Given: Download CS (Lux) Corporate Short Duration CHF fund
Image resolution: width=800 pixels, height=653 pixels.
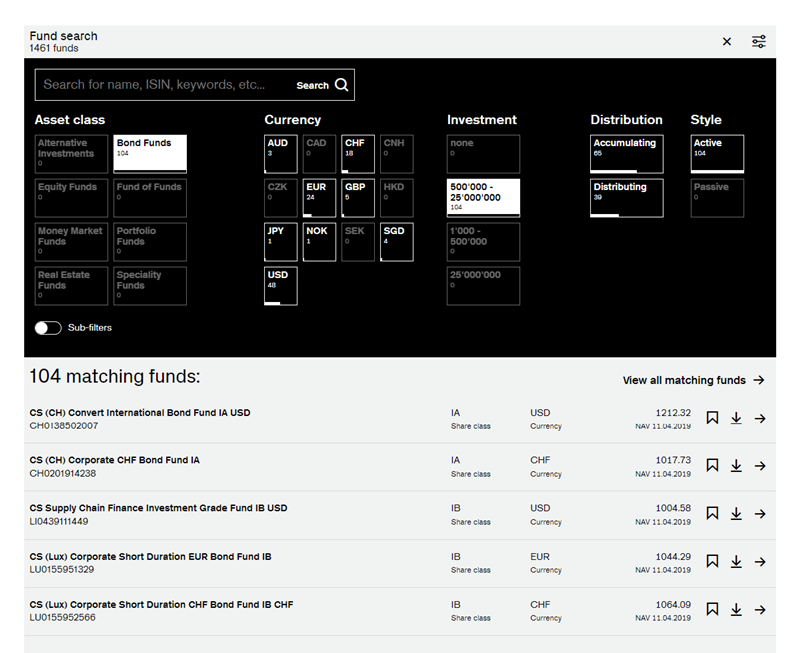Looking at the screenshot, I should (x=736, y=610).
